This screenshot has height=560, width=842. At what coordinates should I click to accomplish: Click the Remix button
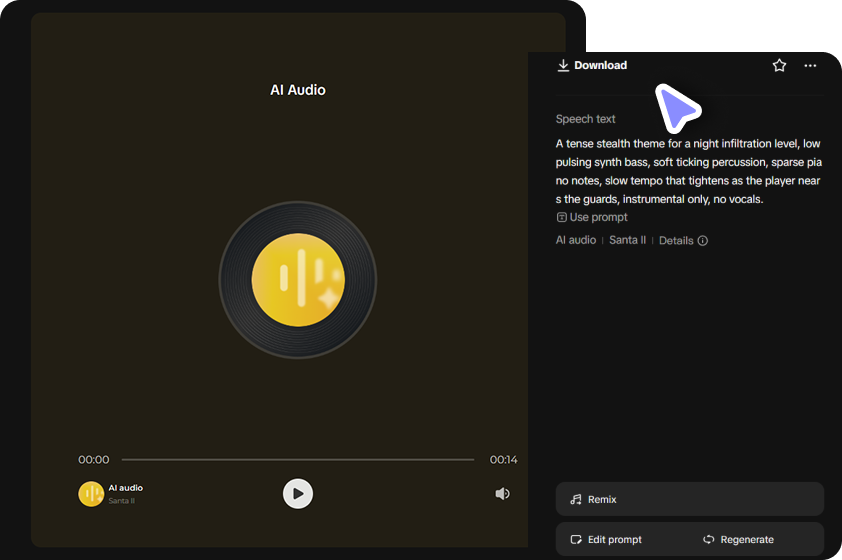point(689,499)
